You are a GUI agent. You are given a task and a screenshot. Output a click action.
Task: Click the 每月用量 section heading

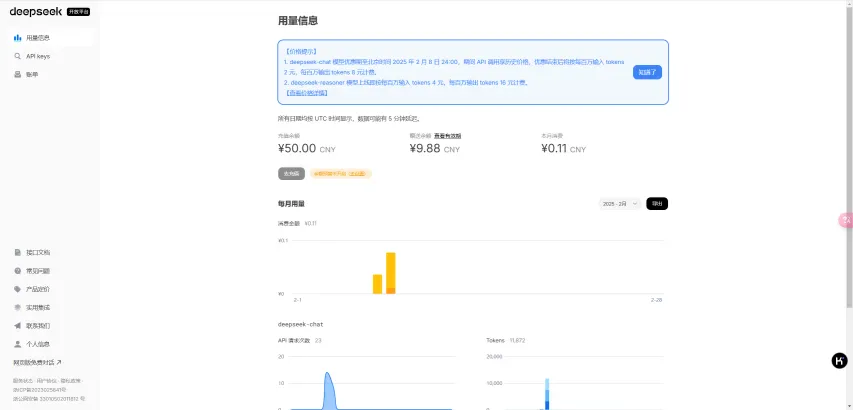[x=291, y=204]
